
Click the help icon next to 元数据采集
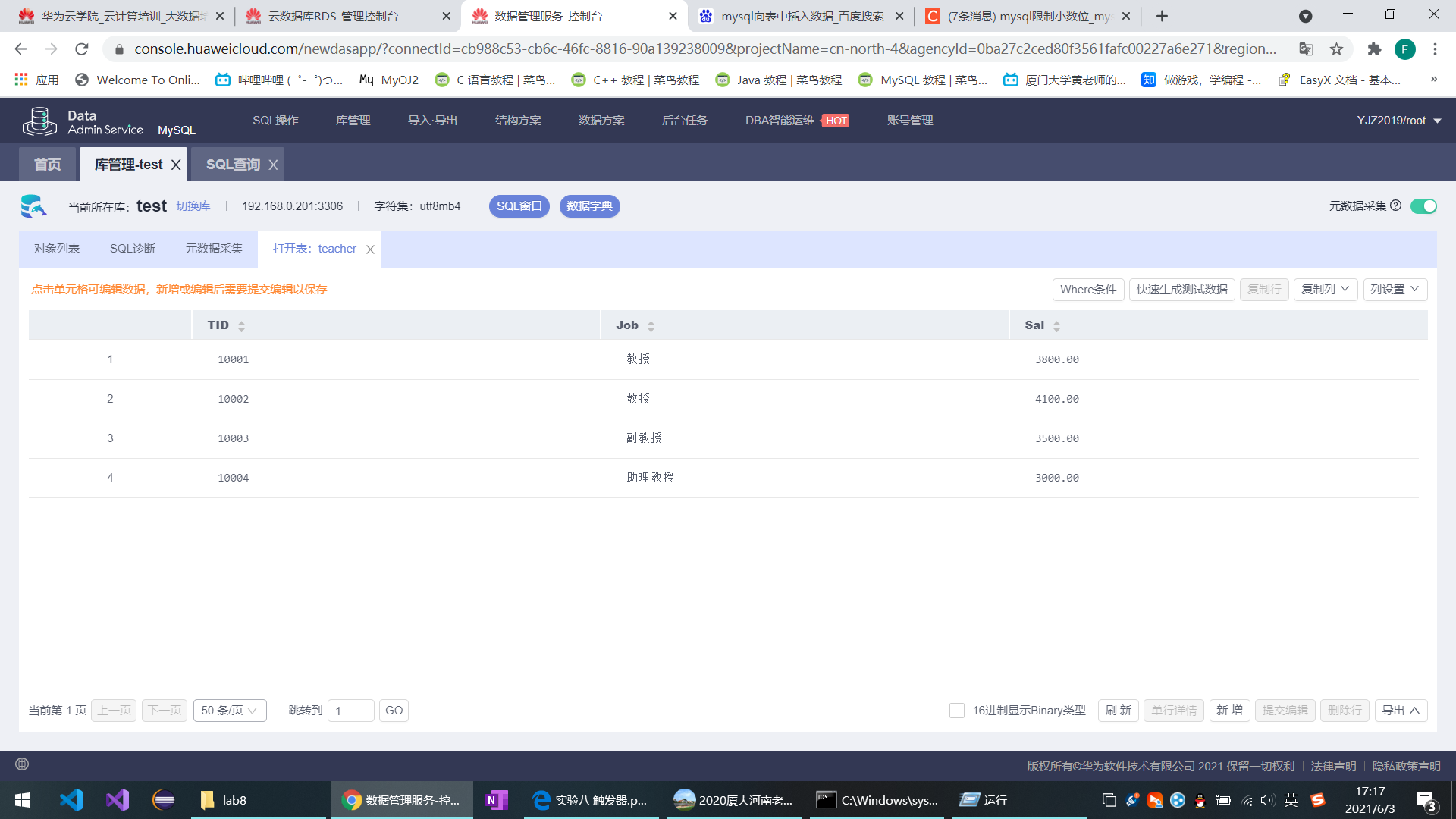click(x=1395, y=206)
